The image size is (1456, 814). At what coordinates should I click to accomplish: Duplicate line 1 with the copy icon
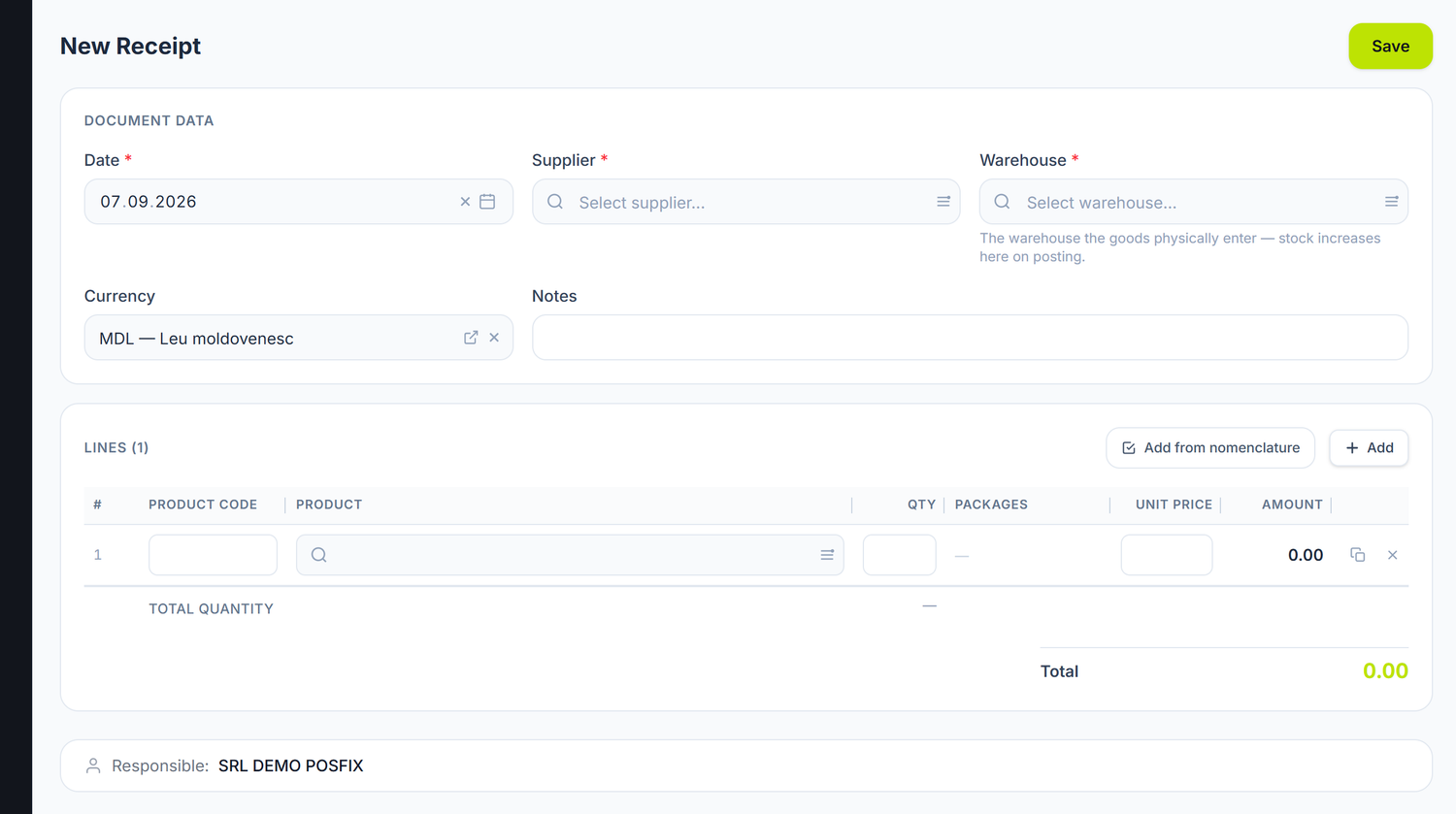click(1357, 555)
